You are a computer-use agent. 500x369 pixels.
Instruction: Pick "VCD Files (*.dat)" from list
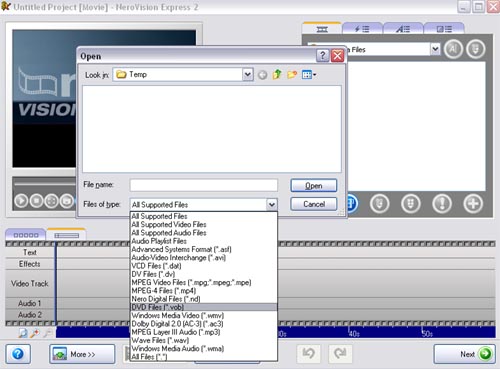coord(204,266)
